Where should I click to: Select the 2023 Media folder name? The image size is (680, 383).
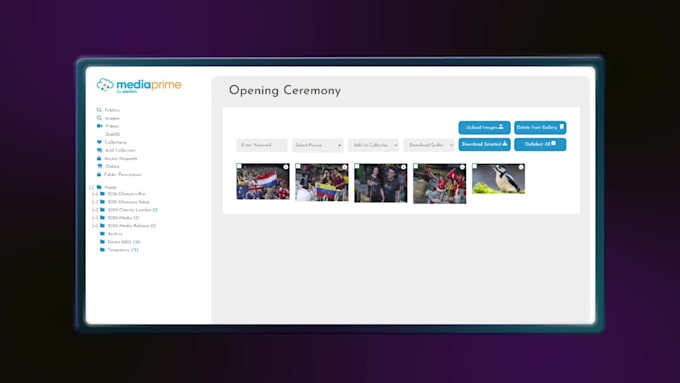pyautogui.click(x=120, y=218)
